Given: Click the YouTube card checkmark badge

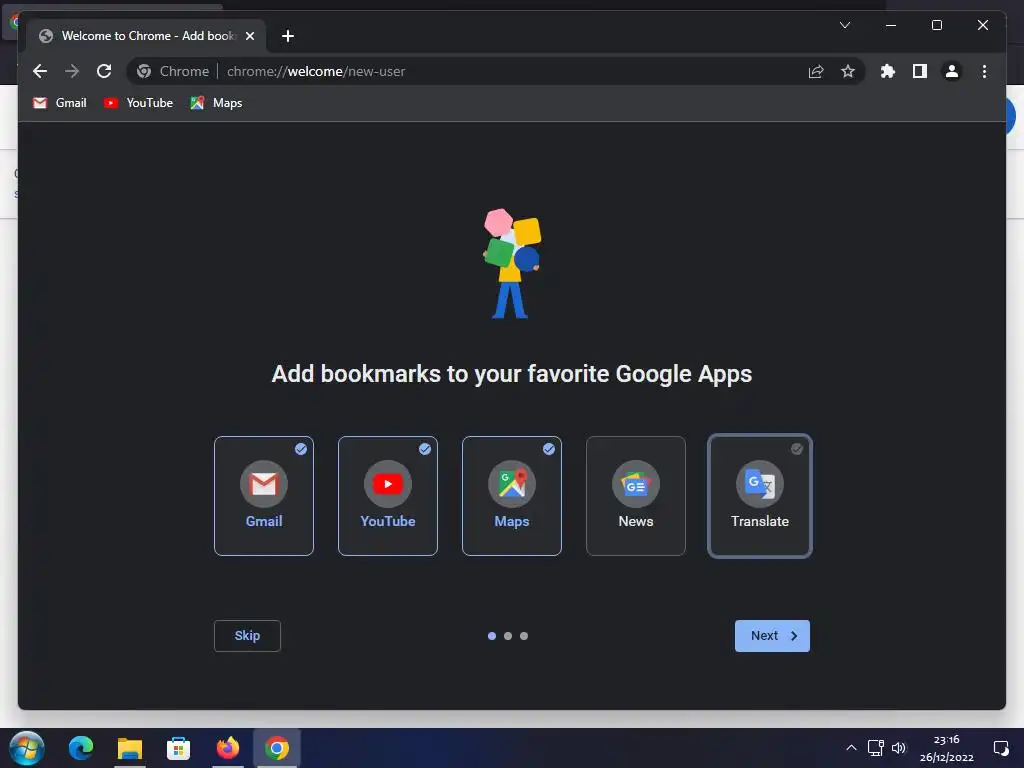Looking at the screenshot, I should point(424,449).
